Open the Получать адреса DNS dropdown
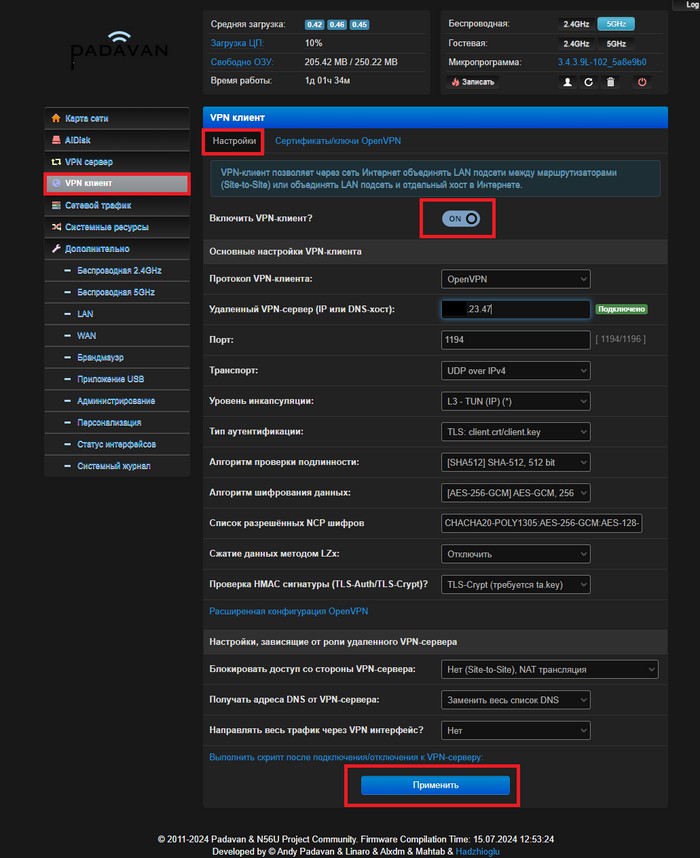 [x=515, y=700]
